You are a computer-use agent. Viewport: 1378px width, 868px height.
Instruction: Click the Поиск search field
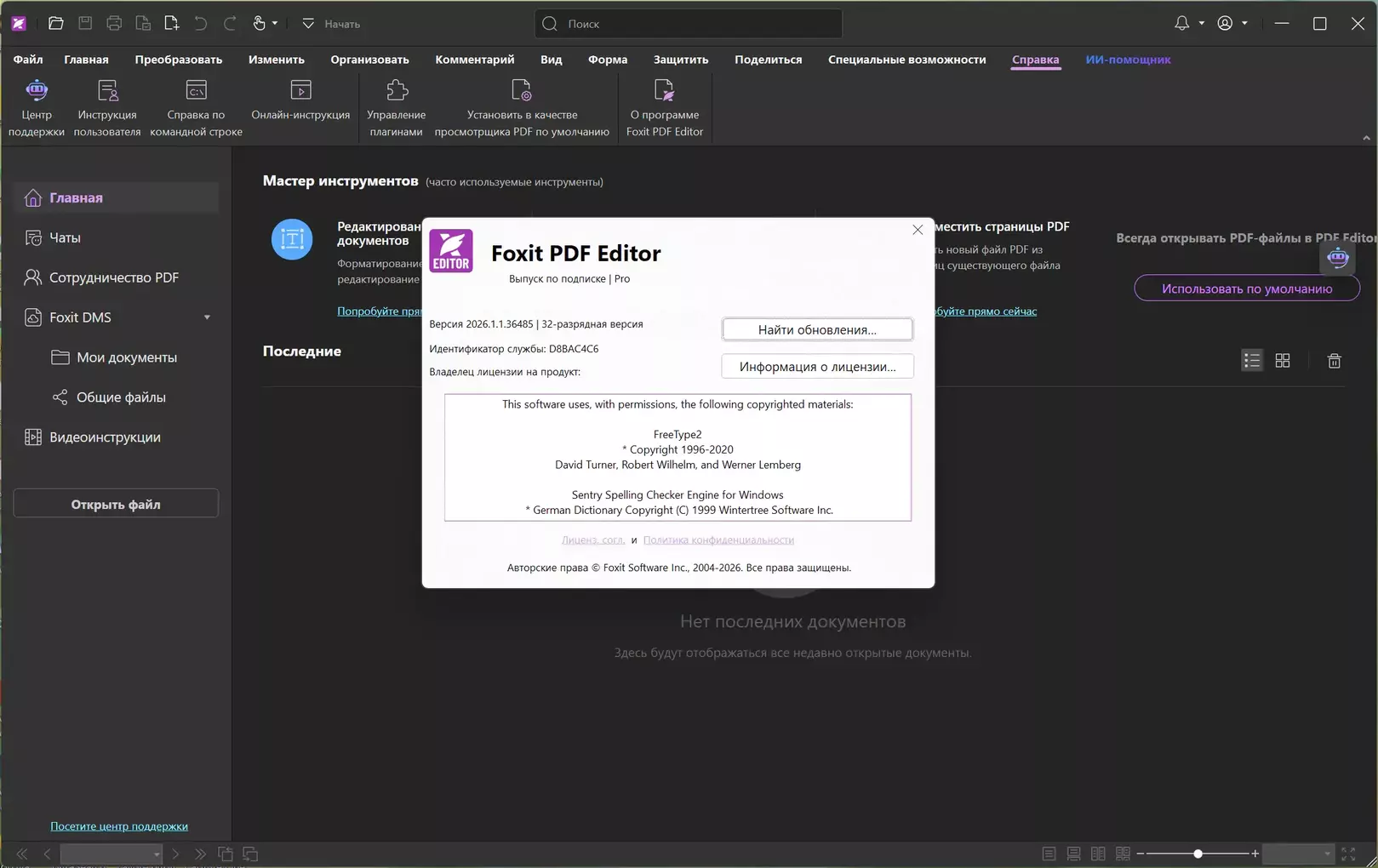pos(689,24)
